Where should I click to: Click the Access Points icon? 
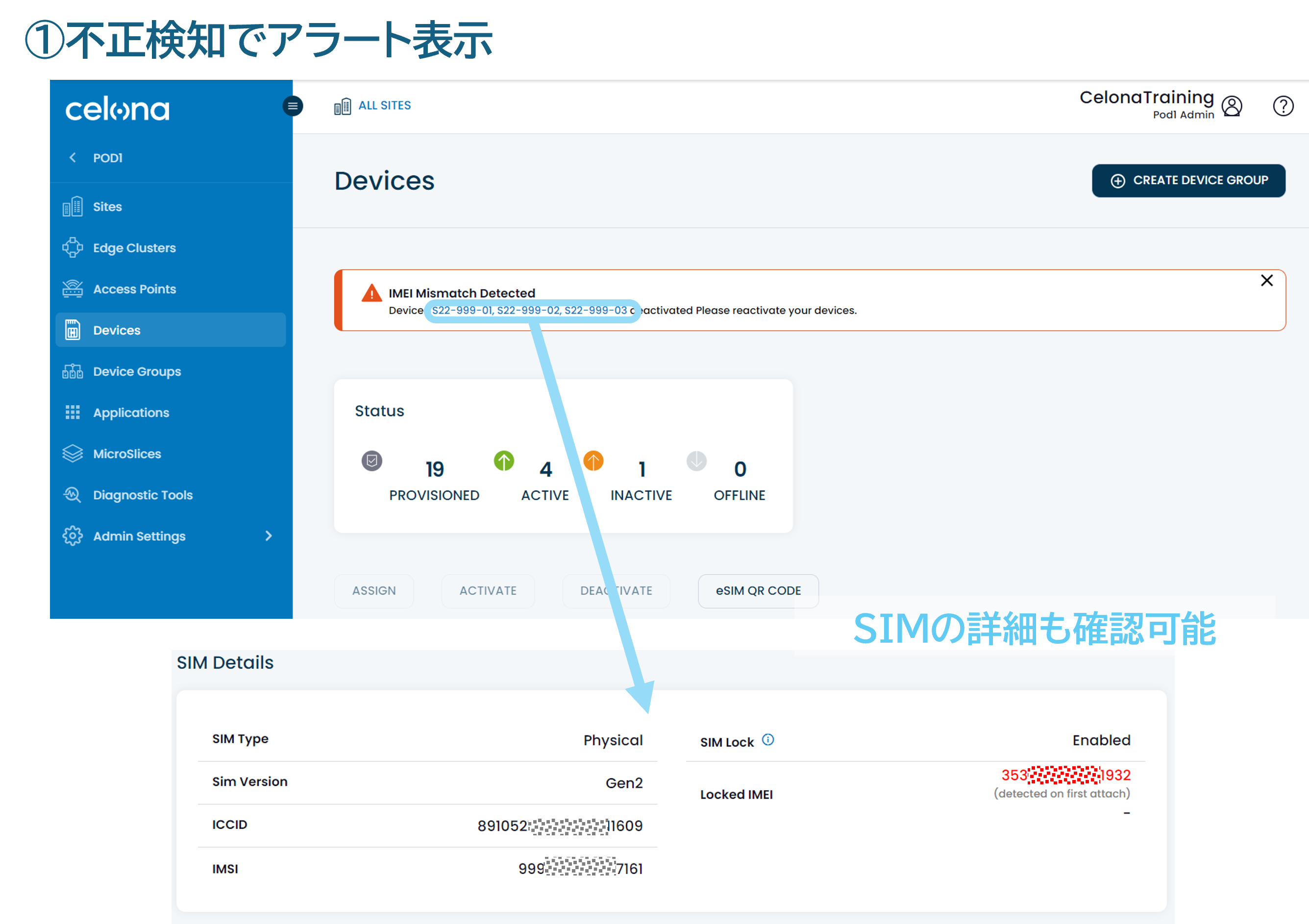point(73,289)
